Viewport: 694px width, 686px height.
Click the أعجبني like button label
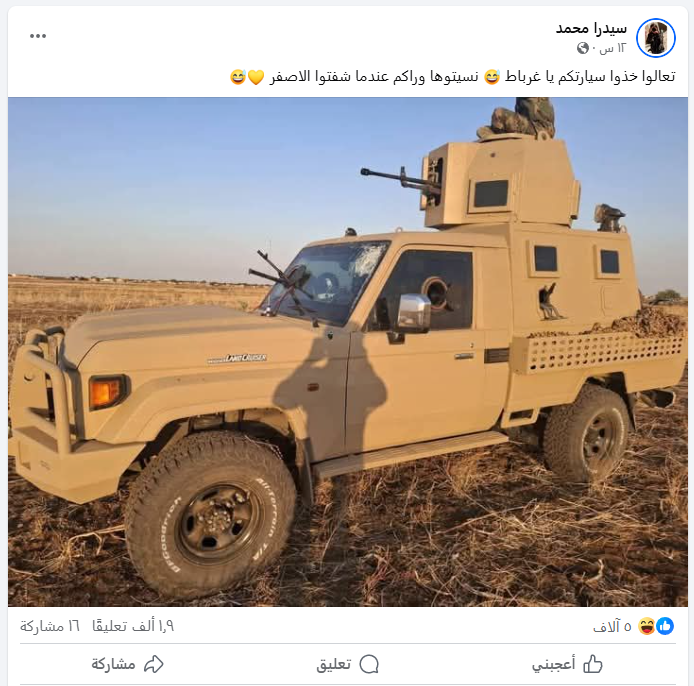pos(553,664)
